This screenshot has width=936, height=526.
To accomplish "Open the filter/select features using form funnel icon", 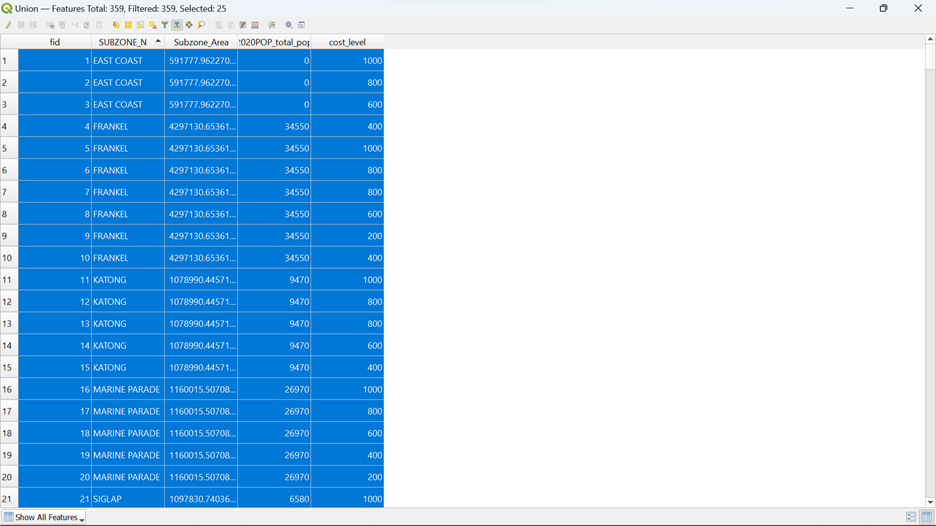I will pyautogui.click(x=165, y=25).
